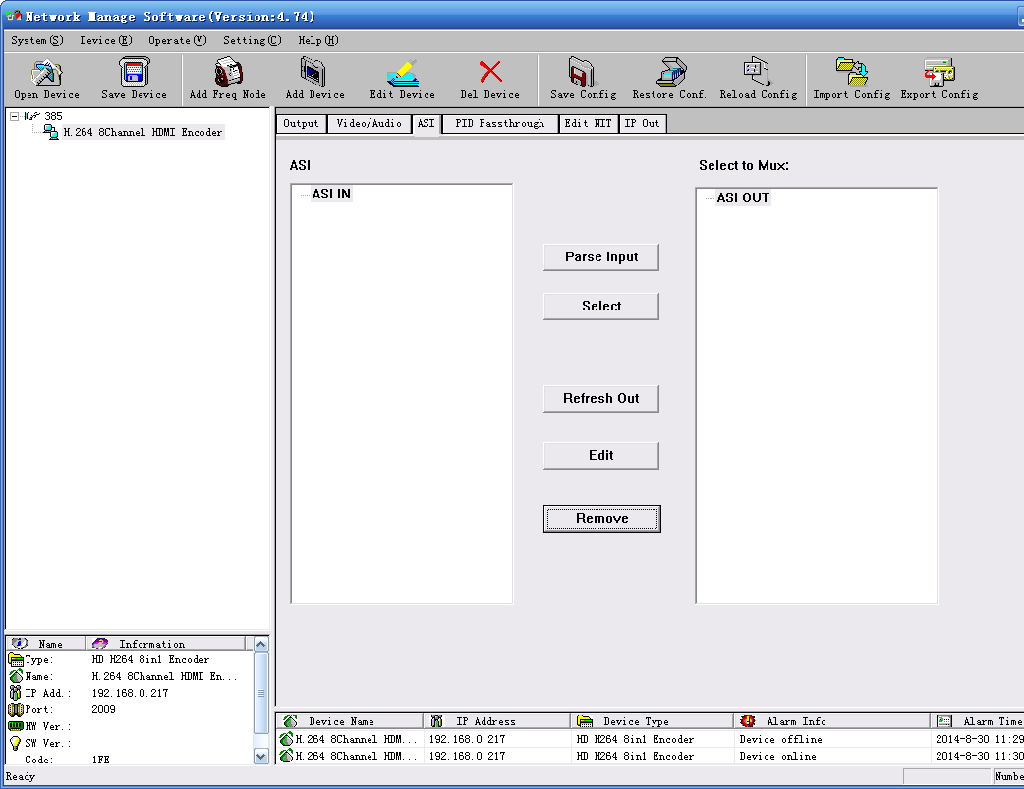
Task: Collapse the 385 tree node
Action: (x=14, y=116)
